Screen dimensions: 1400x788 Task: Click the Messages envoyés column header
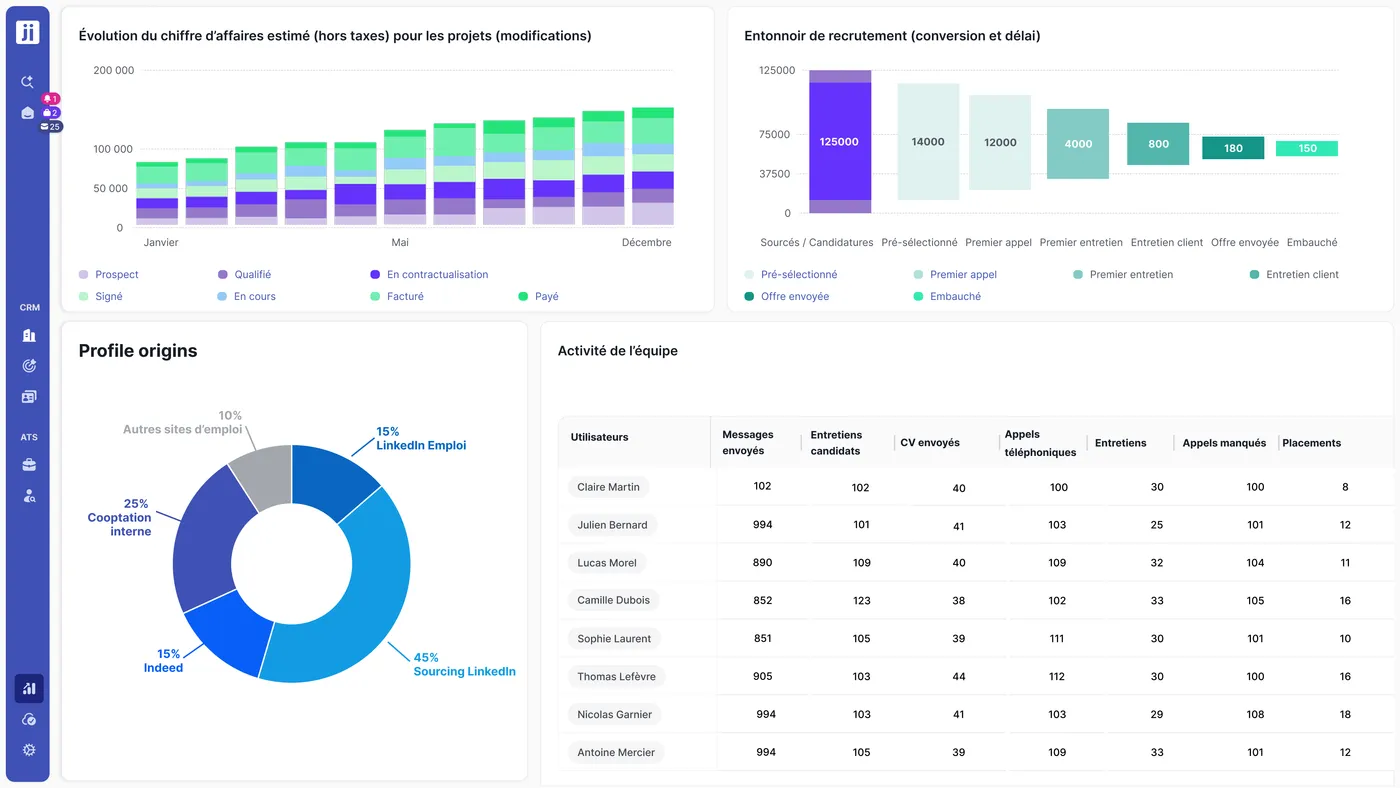click(748, 443)
